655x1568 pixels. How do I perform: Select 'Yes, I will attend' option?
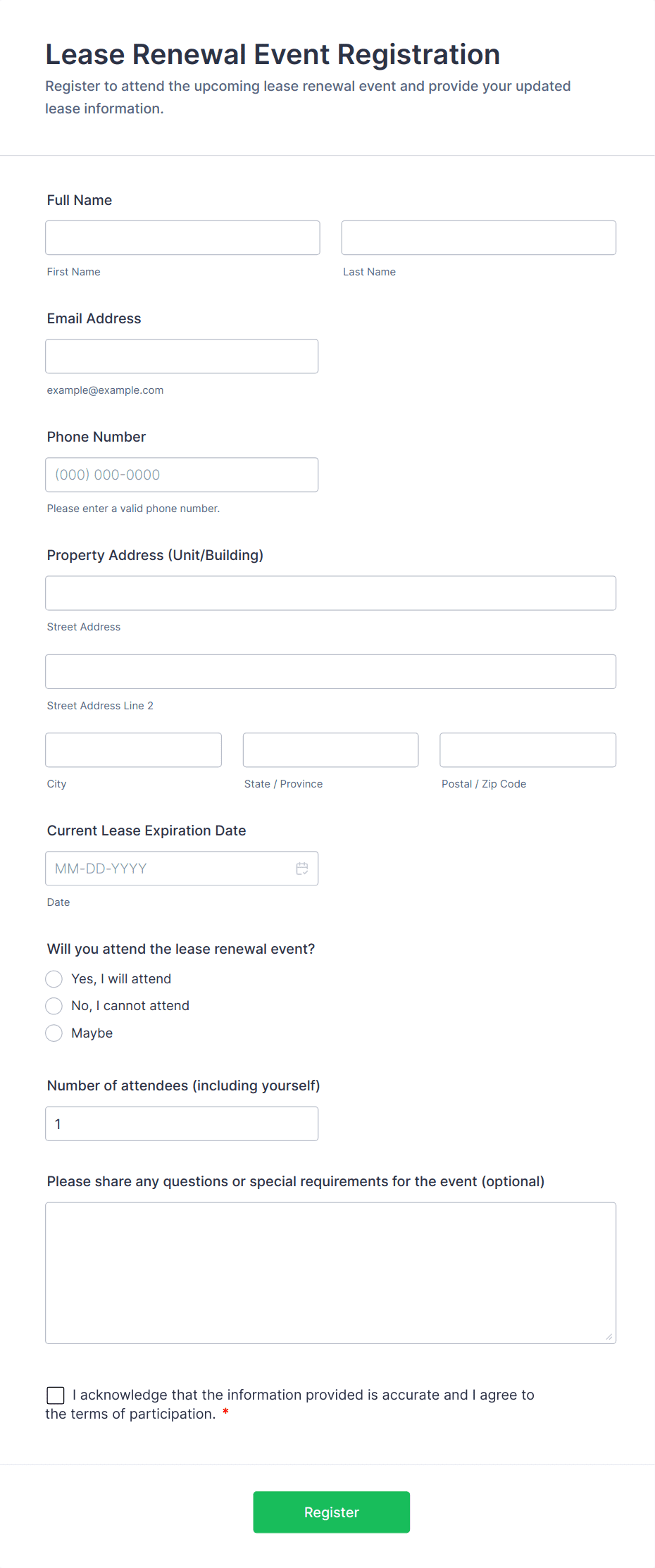point(54,979)
